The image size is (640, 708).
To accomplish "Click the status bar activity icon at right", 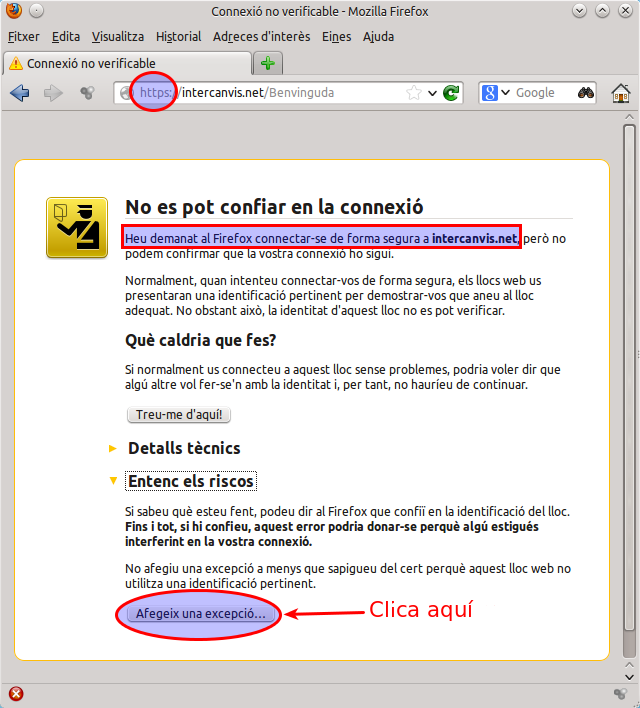I will [x=620, y=694].
